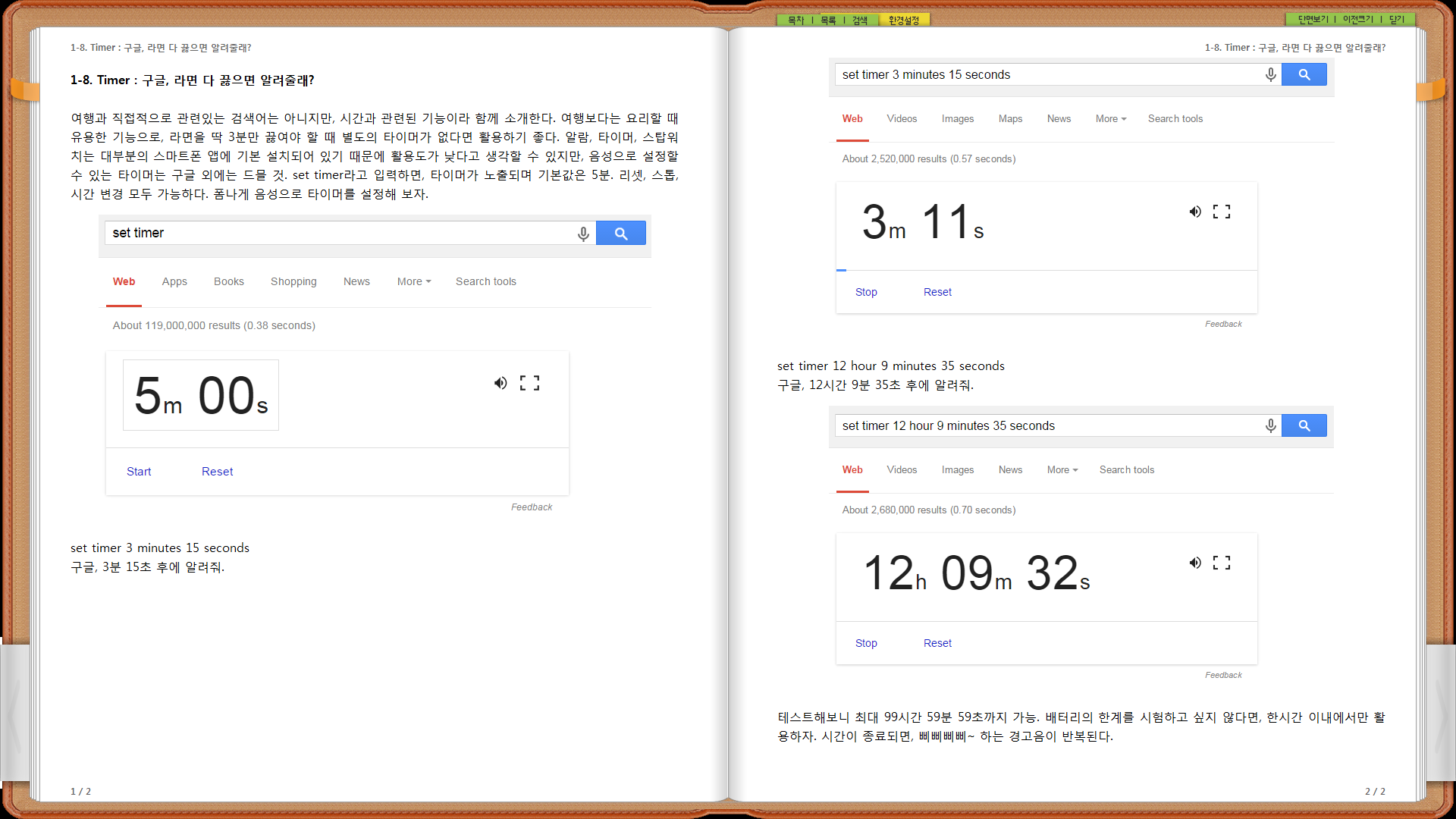This screenshot has height=819, width=1456.
Task: Click 'About 119,000,000 results (0.38 seconds)' text
Action: click(214, 325)
